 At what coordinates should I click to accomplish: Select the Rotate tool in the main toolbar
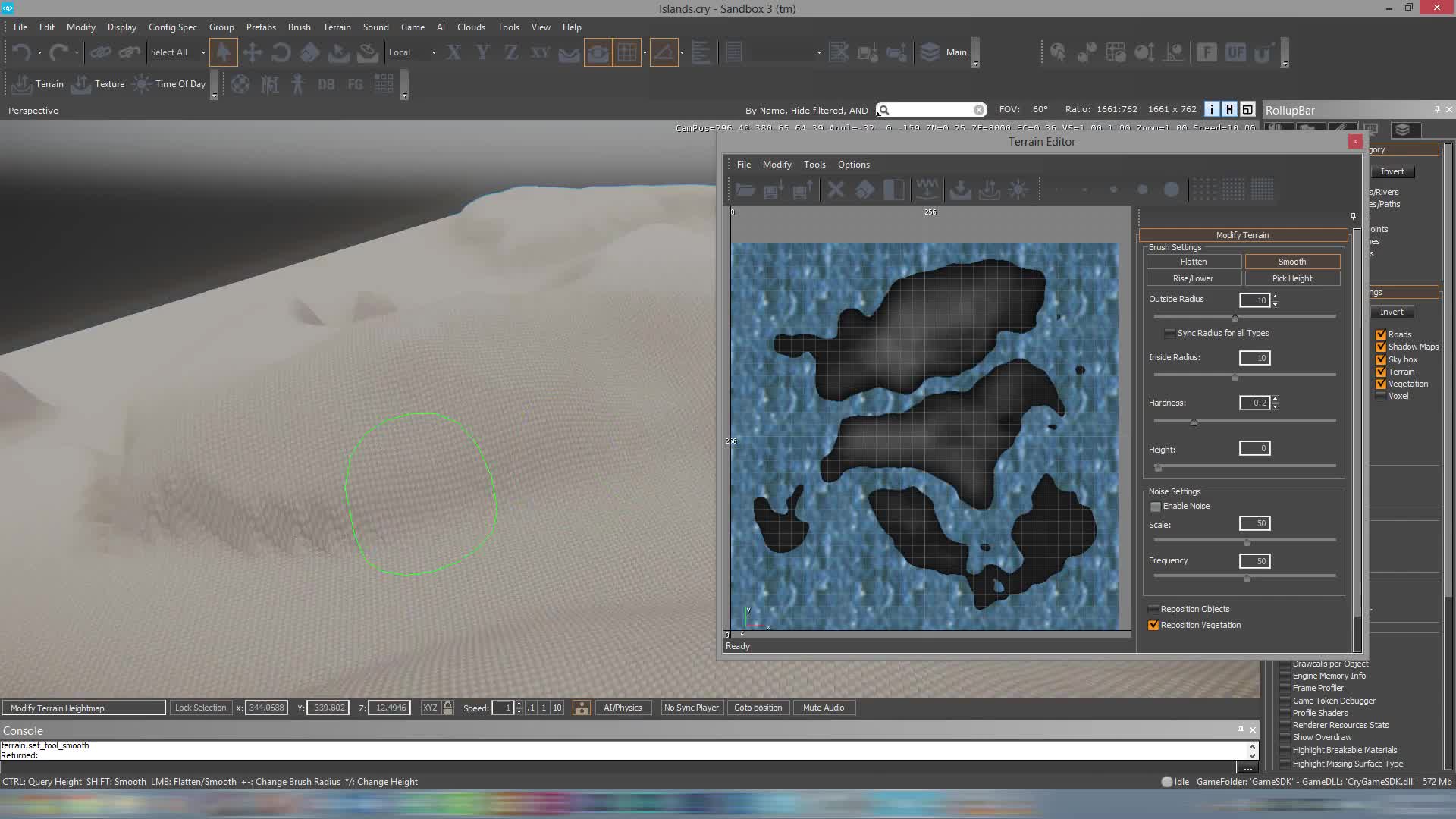click(281, 52)
